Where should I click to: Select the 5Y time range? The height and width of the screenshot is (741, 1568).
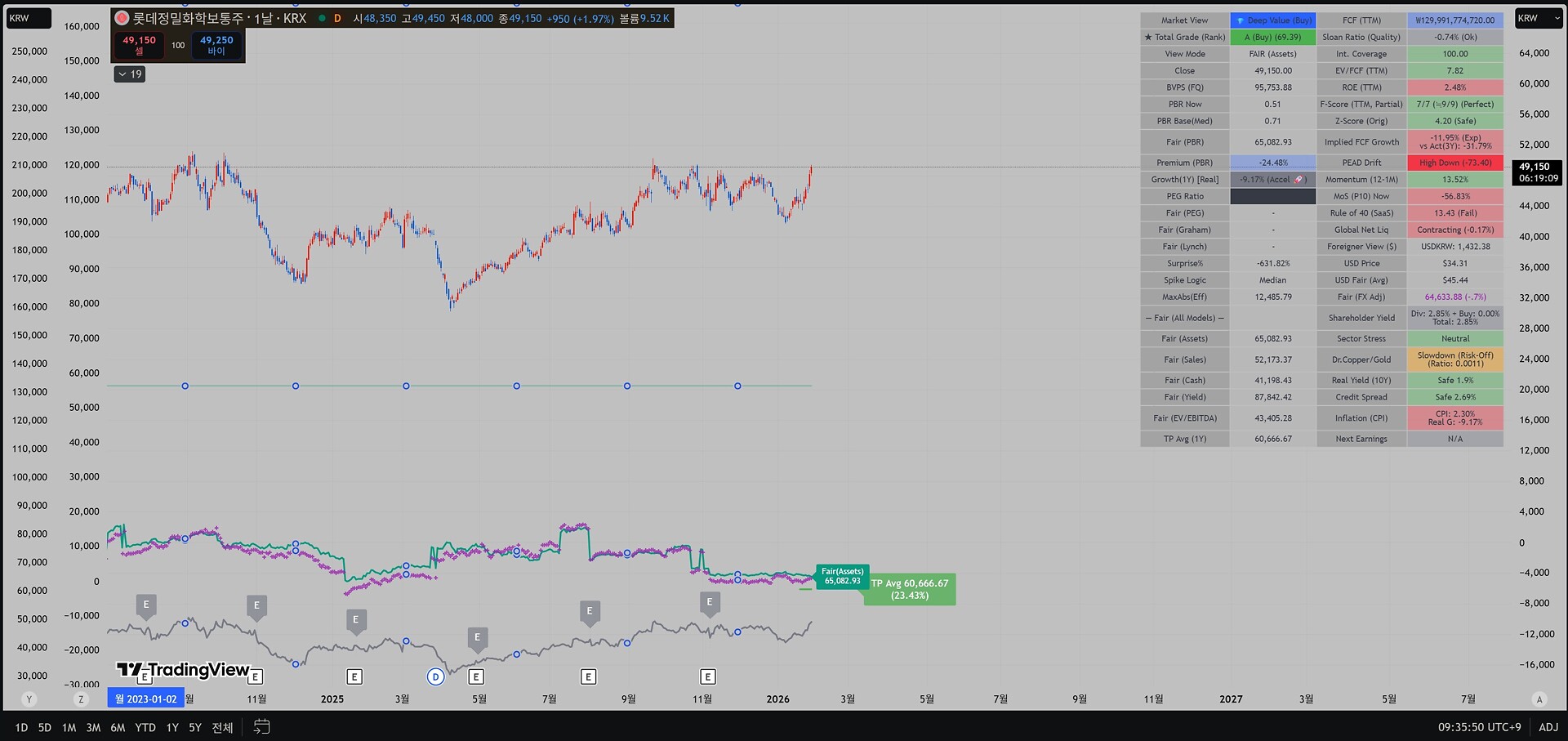point(195,727)
